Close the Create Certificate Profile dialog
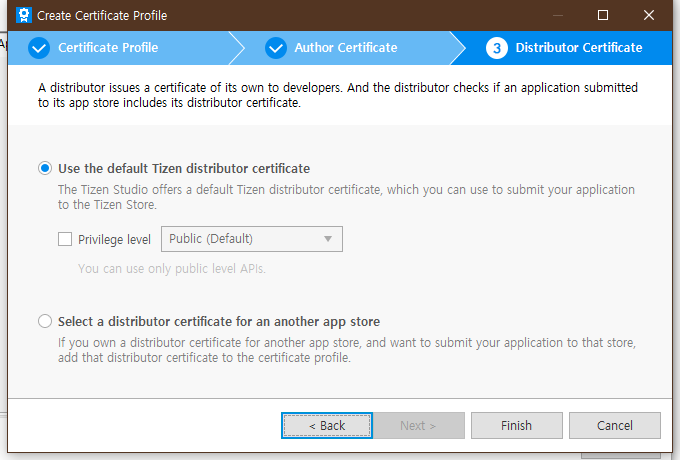 649,15
